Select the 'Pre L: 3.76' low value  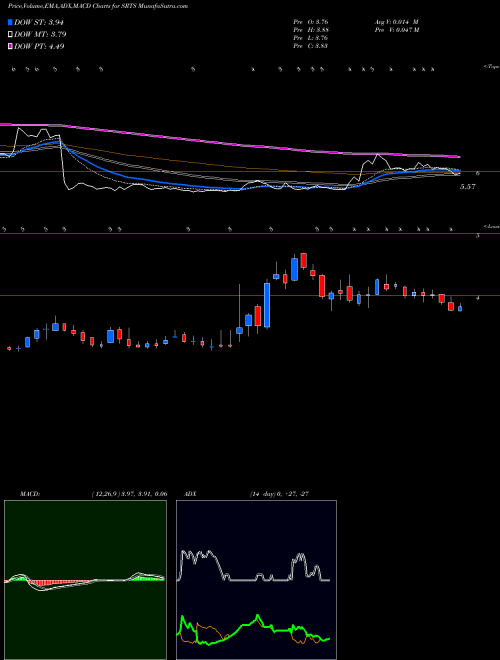coord(311,38)
